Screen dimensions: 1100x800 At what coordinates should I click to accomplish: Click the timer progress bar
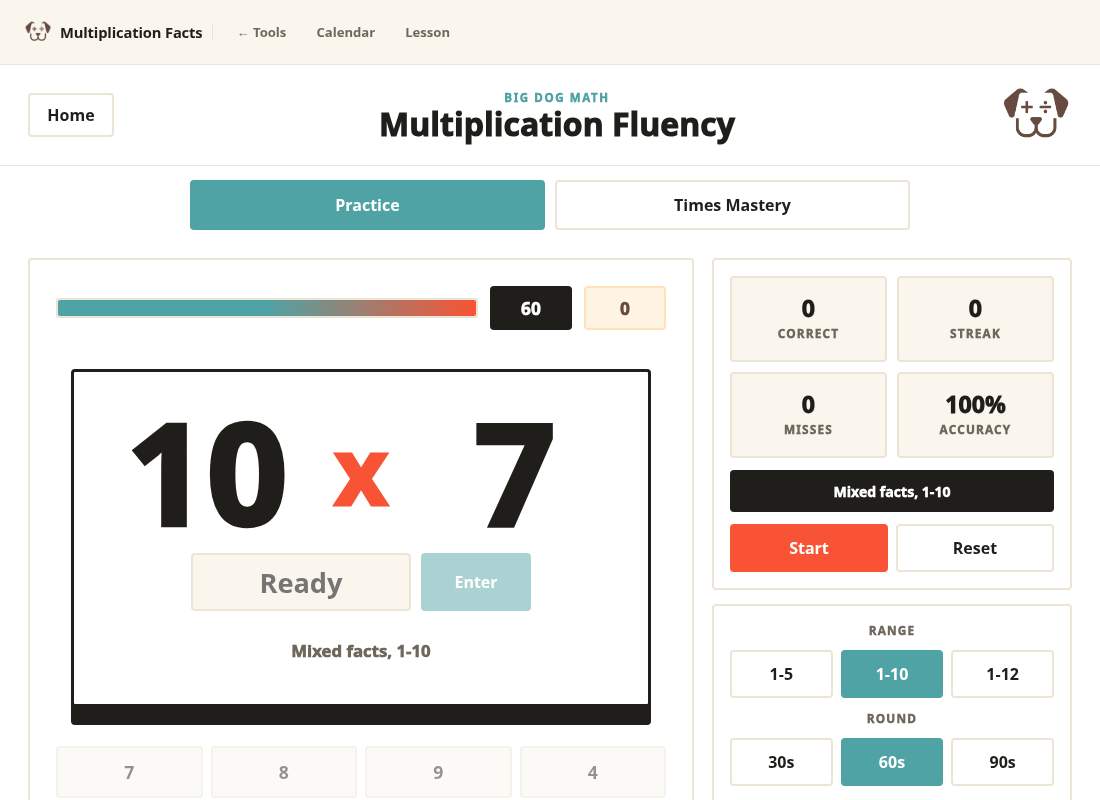(267, 308)
